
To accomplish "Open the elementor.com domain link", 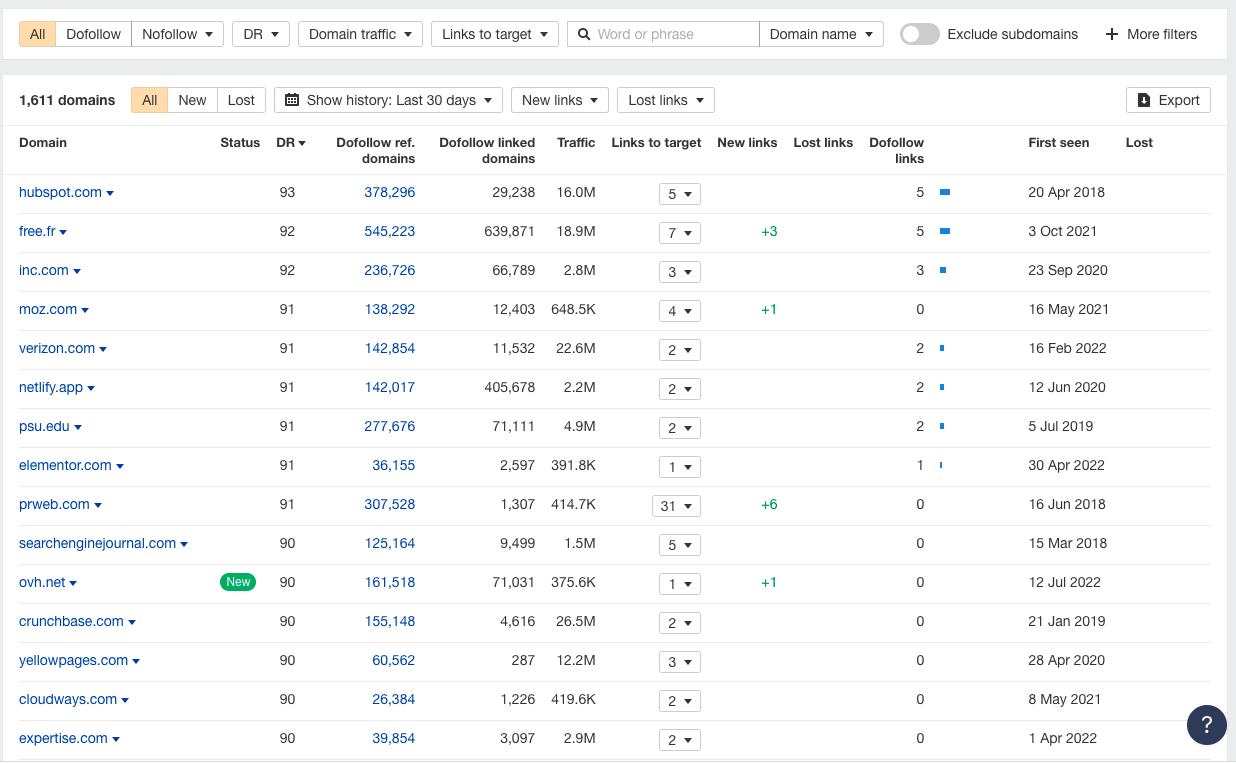I will coord(65,465).
